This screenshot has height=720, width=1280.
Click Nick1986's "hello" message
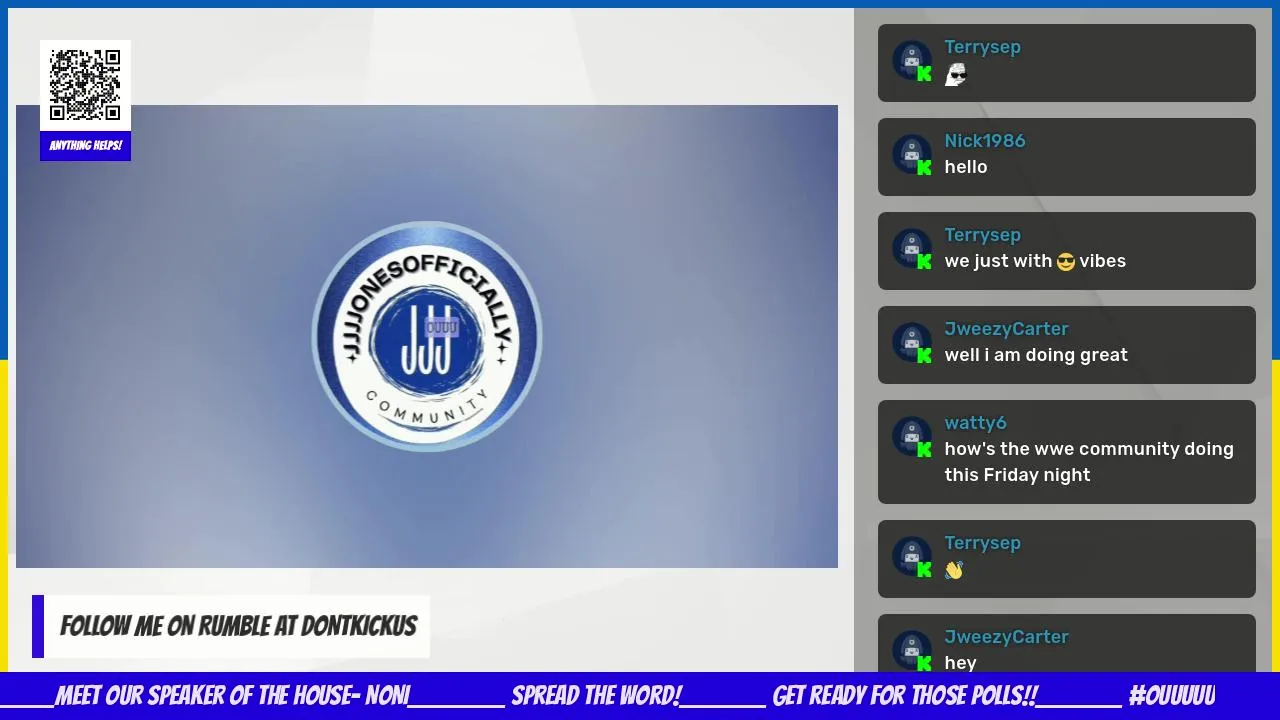tap(966, 167)
